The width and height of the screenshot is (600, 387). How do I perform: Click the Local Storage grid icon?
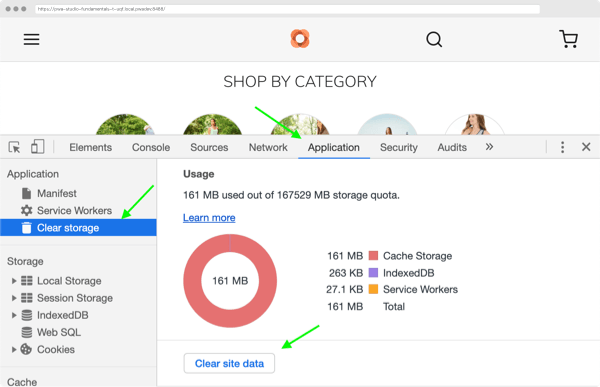[x=26, y=281]
